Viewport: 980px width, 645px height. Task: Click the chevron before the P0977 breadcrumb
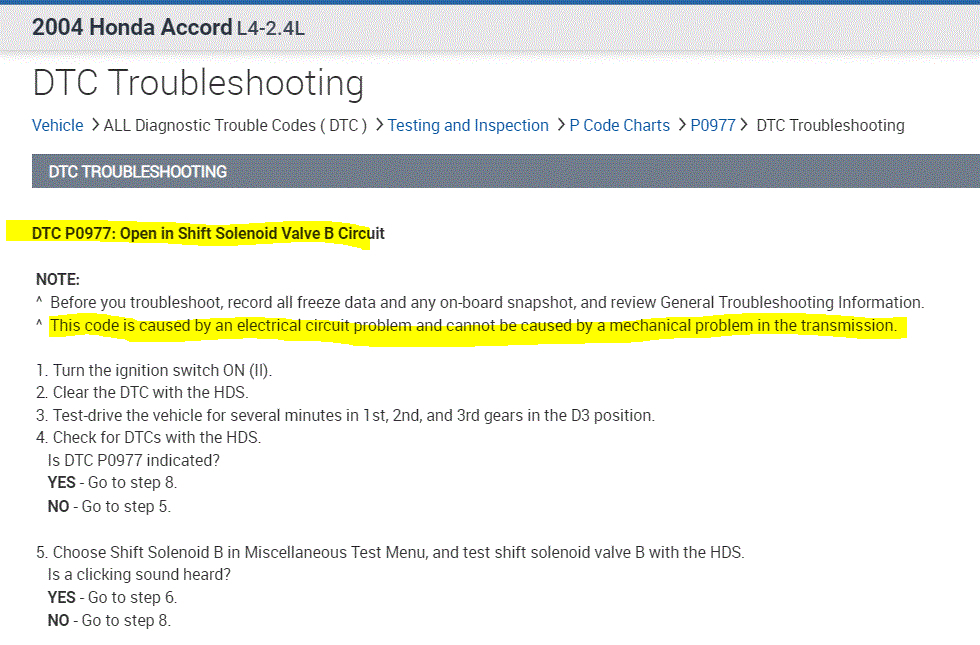click(682, 125)
